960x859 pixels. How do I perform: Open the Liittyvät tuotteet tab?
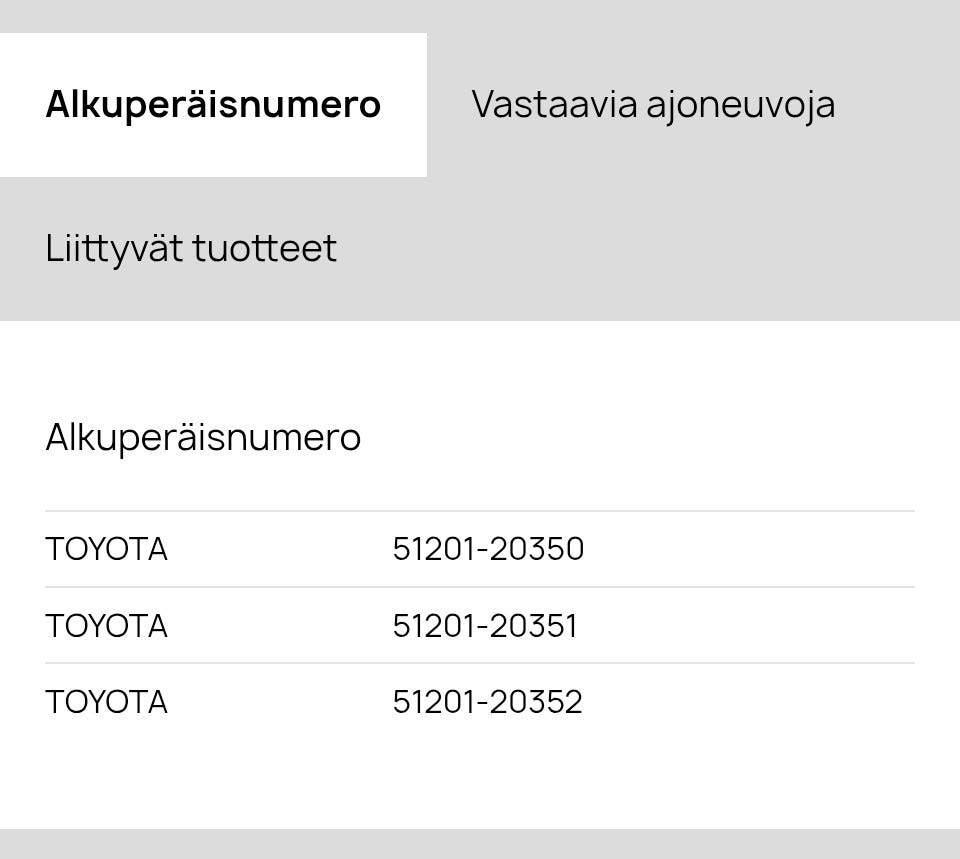pos(191,248)
